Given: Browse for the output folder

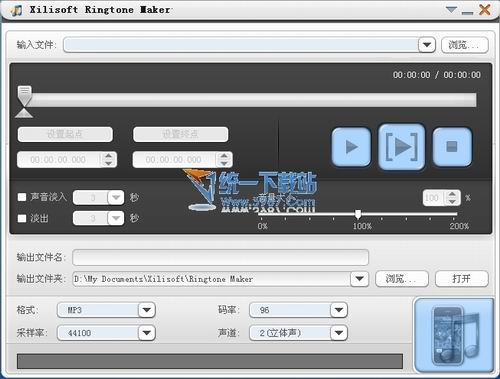Looking at the screenshot, I should [402, 279].
